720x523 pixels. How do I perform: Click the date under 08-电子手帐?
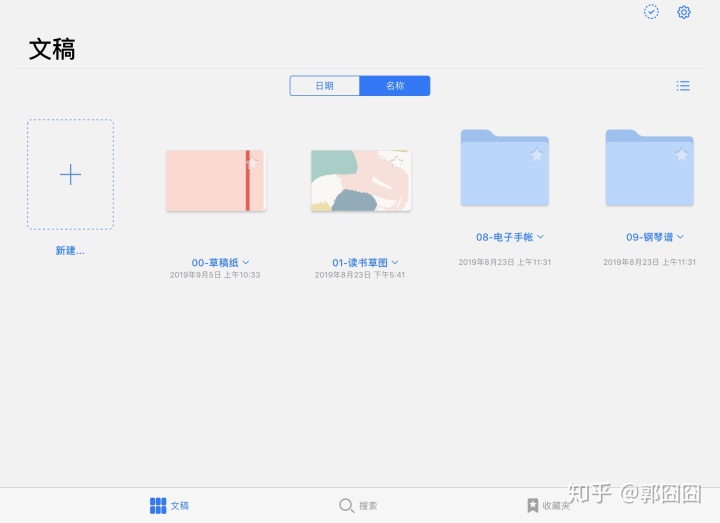(x=505, y=262)
